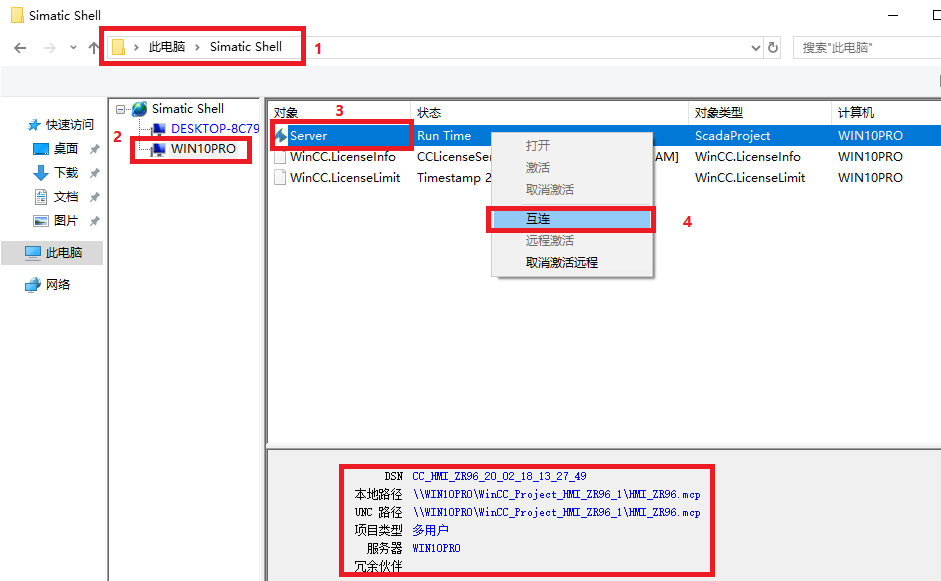This screenshot has height=581, width=941.
Task: Select '此电脑' in the address breadcrumb
Action: click(x=167, y=47)
